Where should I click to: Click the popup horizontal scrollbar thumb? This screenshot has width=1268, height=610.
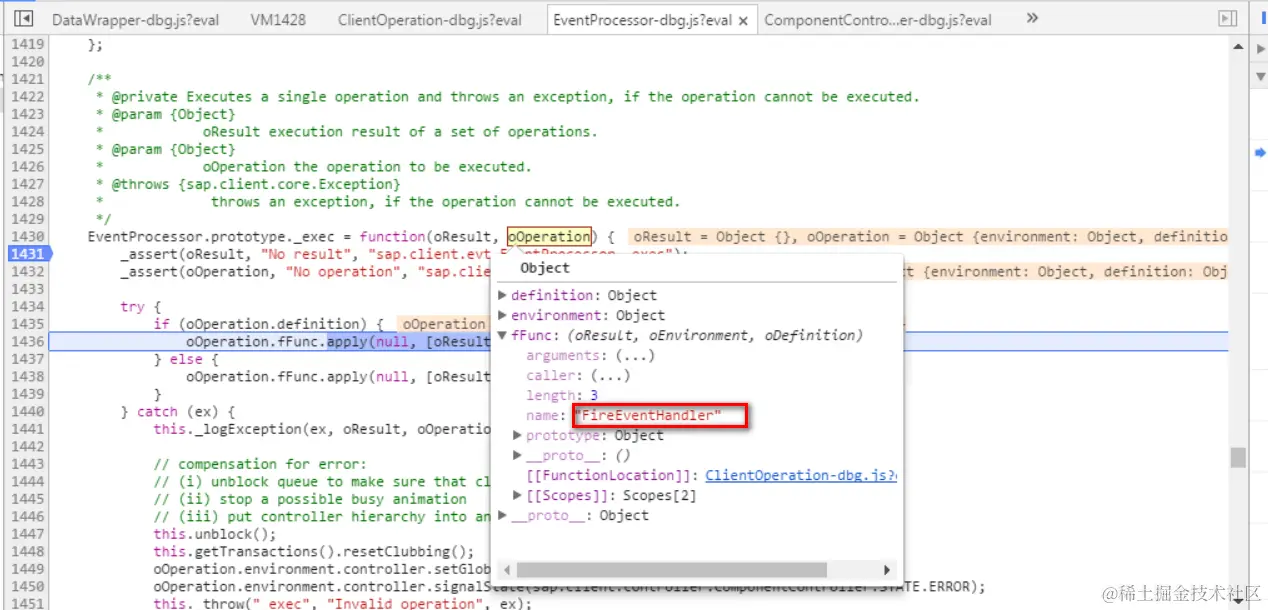pyautogui.click(x=670, y=570)
